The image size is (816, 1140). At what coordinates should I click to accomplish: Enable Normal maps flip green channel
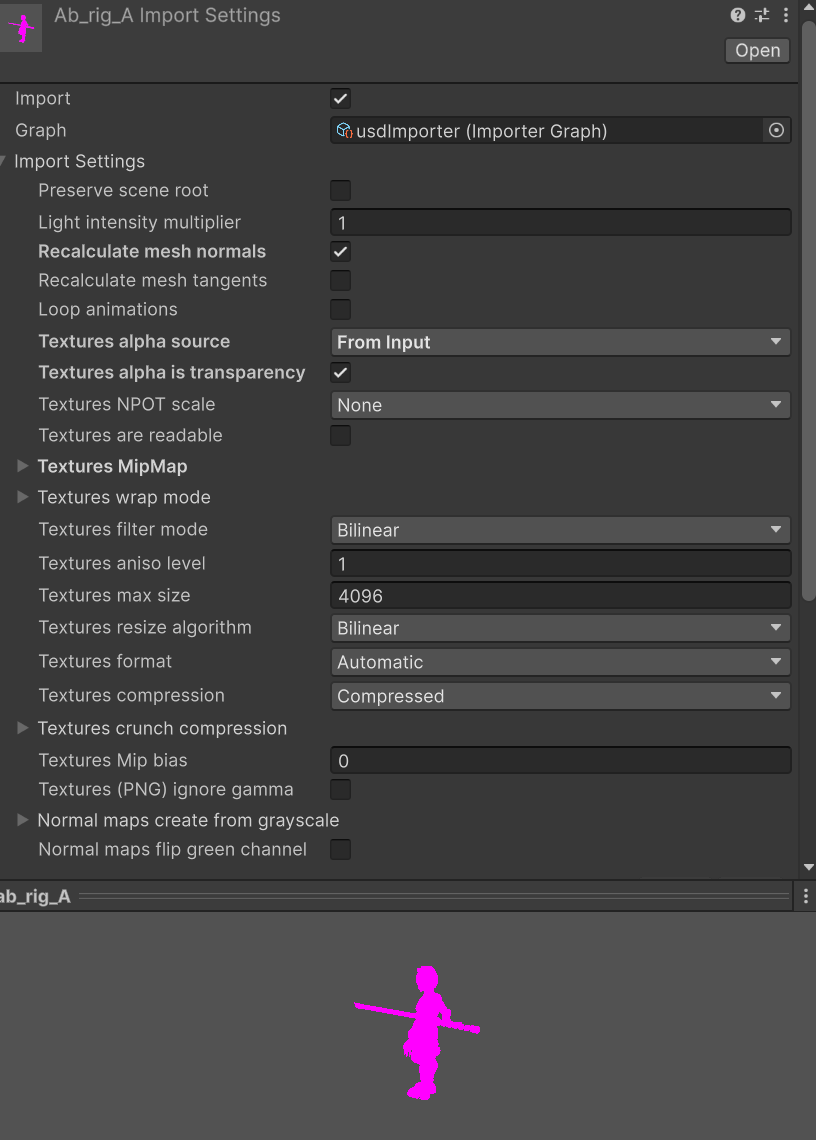coord(340,849)
